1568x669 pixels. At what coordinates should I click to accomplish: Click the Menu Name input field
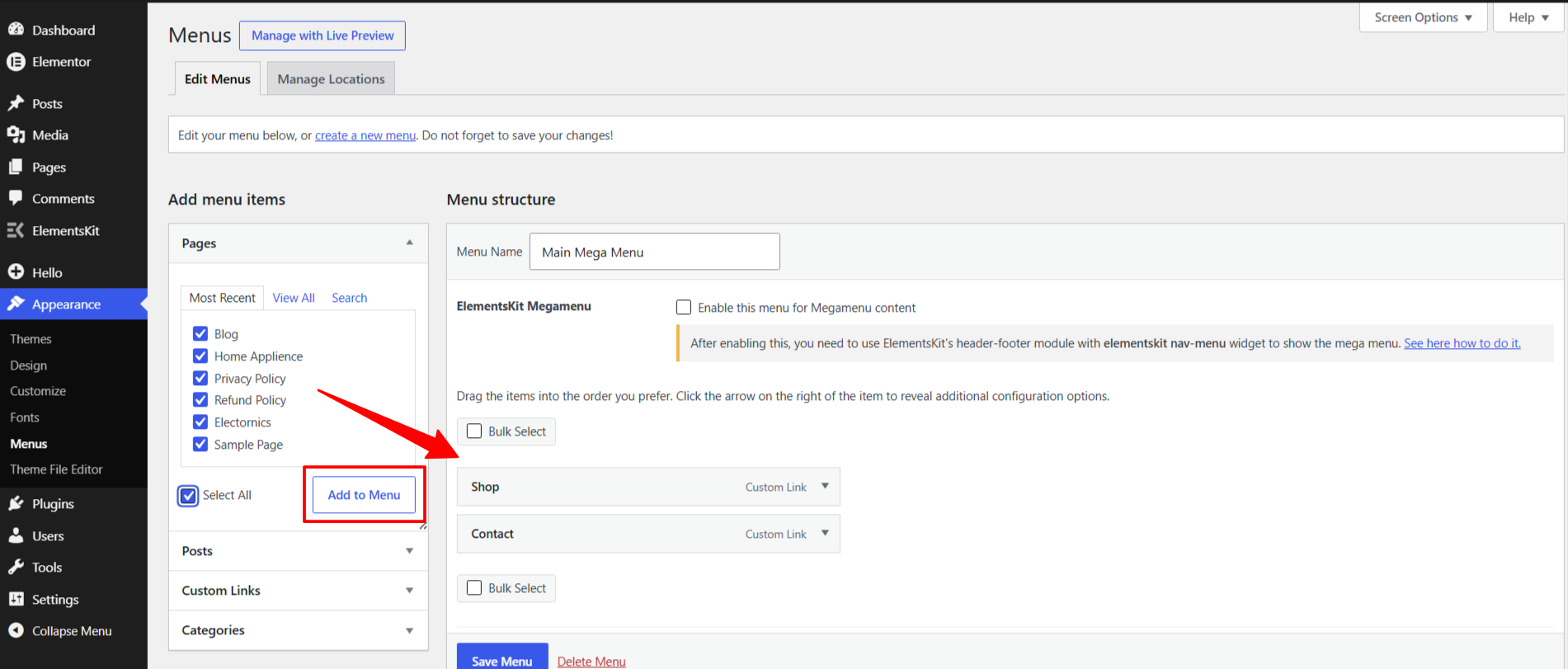pos(655,252)
